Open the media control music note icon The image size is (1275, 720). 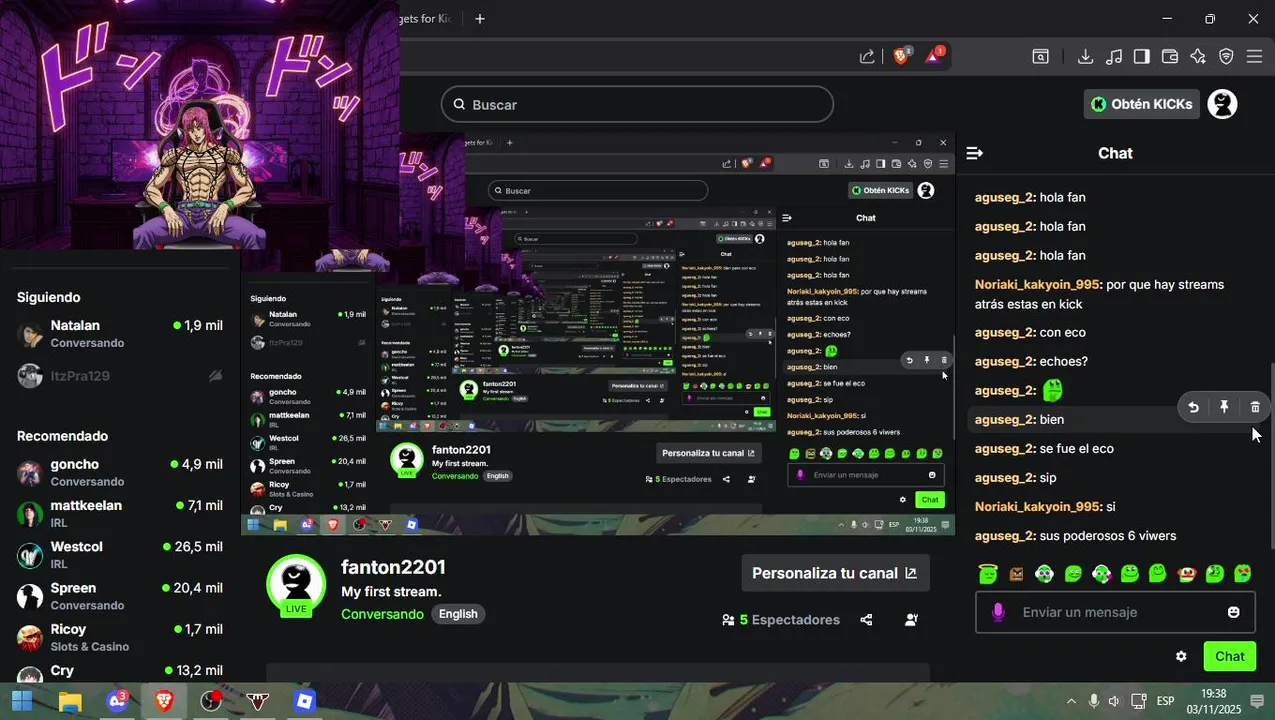1114,57
